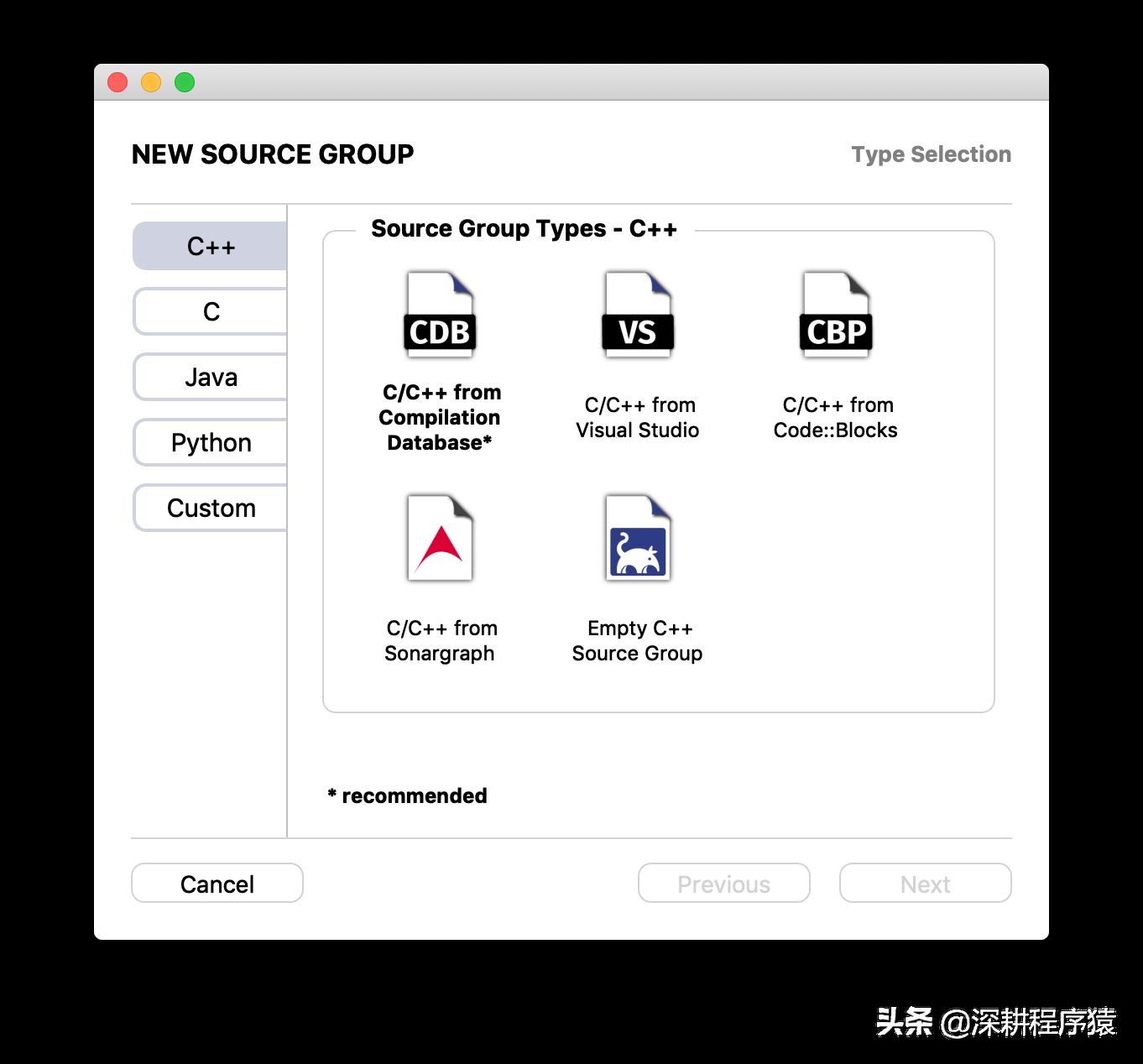The image size is (1143, 1064).
Task: Switch to the Custom language tab
Action: [210, 508]
